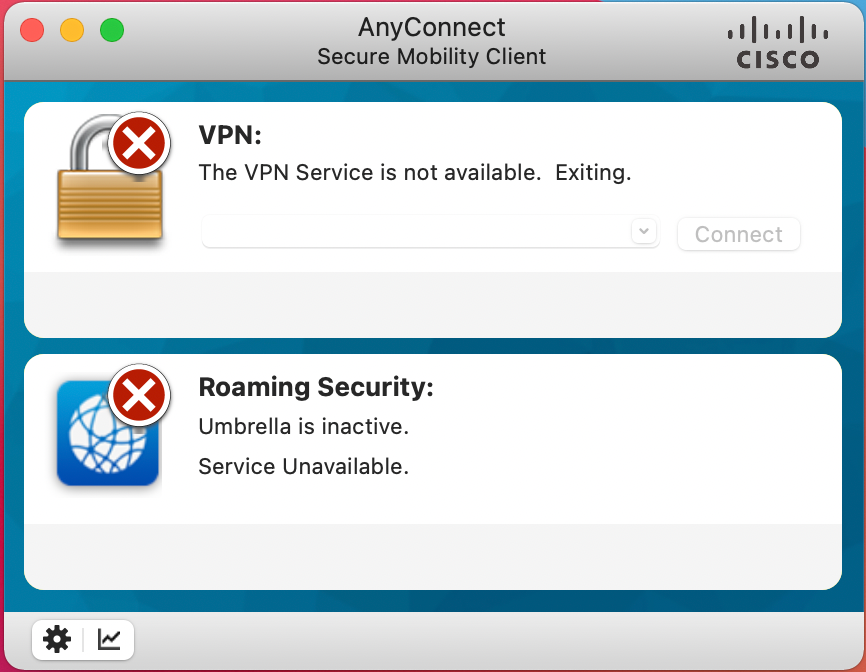Viewport: 866px width, 672px height.
Task: Click the red error badge on globe
Action: (139, 395)
